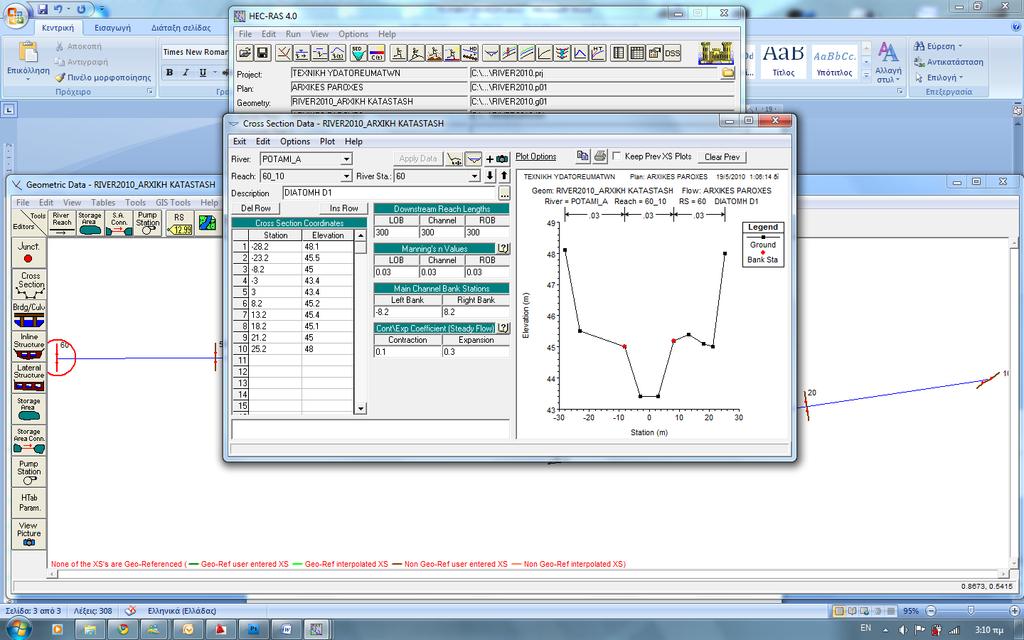Toggle Keep Prev XS Plots checkbox
The height and width of the screenshot is (640, 1024).
coord(616,157)
